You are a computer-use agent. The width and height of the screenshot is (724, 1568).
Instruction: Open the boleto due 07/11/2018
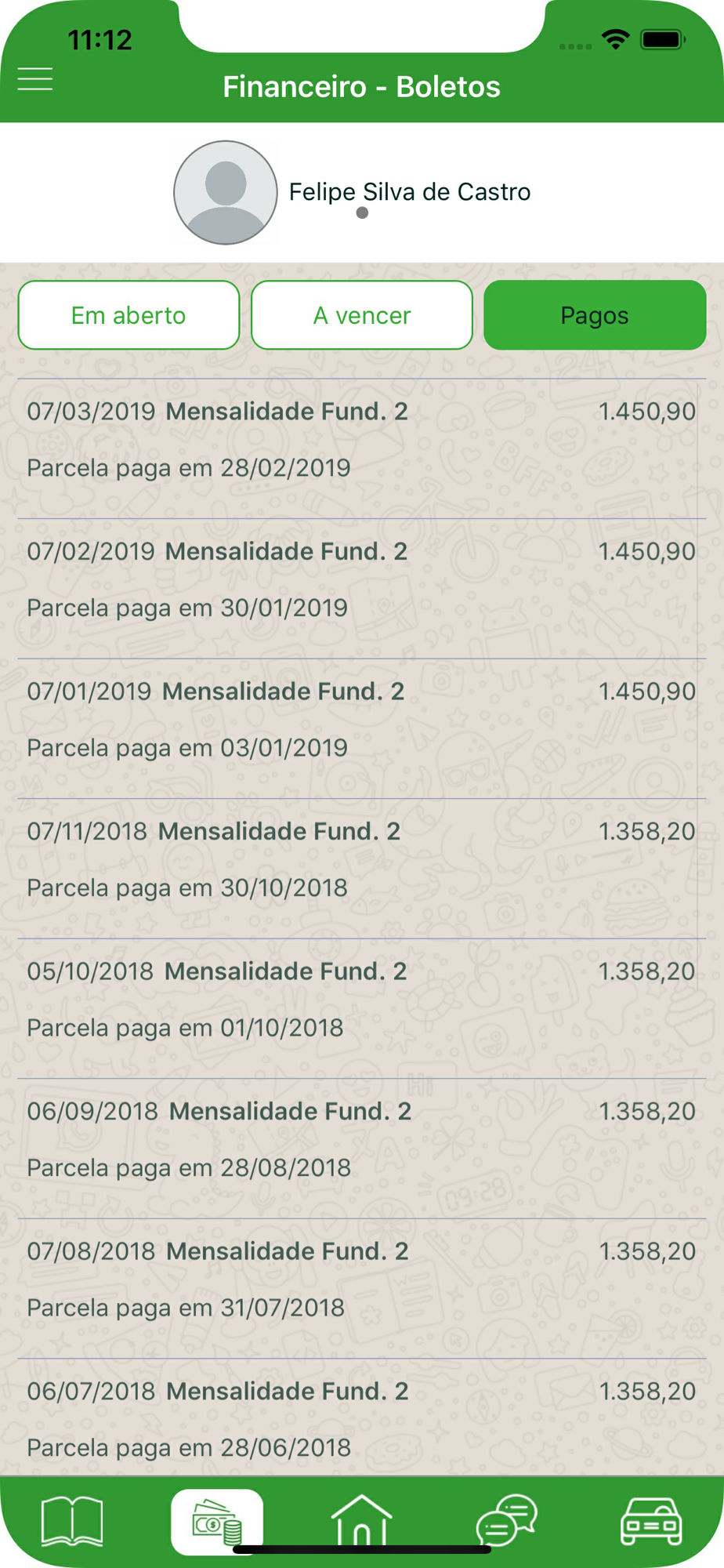click(361, 860)
